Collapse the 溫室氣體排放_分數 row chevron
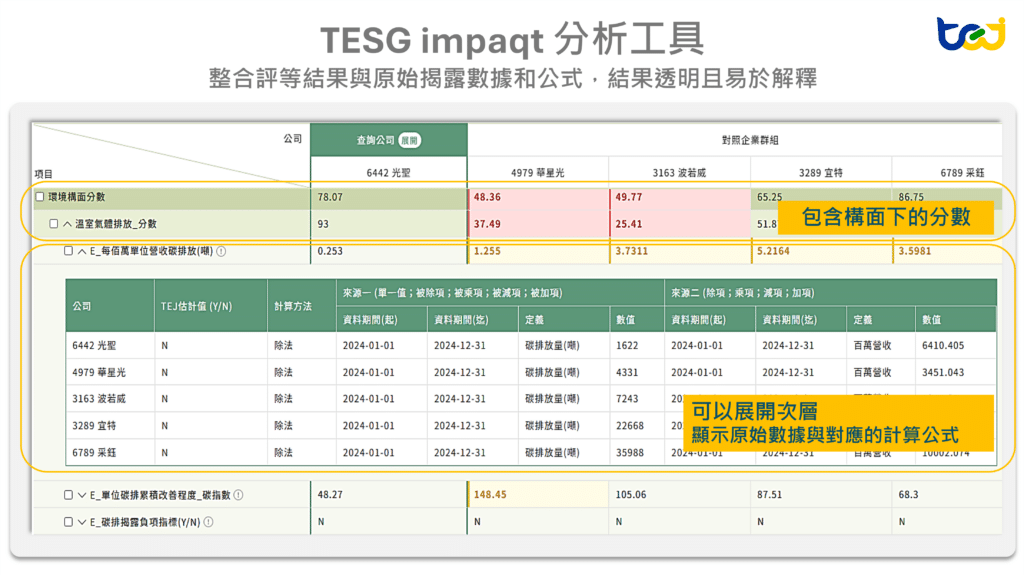Viewport: 1024px width, 575px height. click(67, 224)
